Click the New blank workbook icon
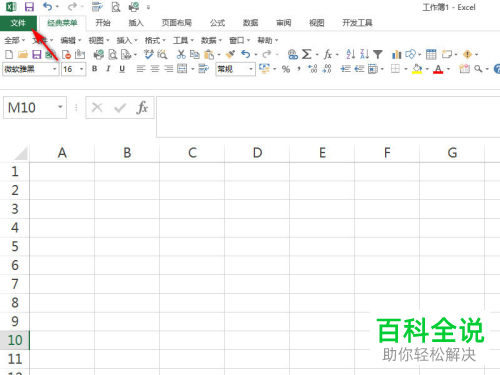 (9, 54)
